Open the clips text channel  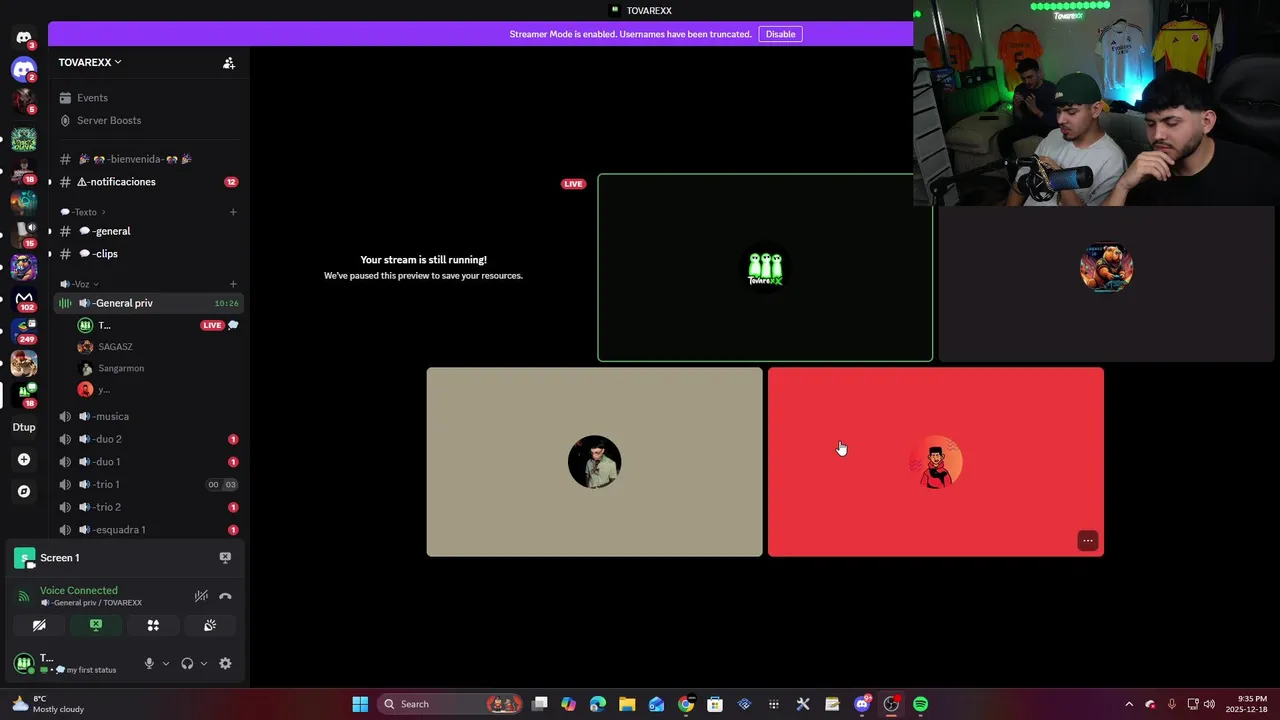(148, 254)
